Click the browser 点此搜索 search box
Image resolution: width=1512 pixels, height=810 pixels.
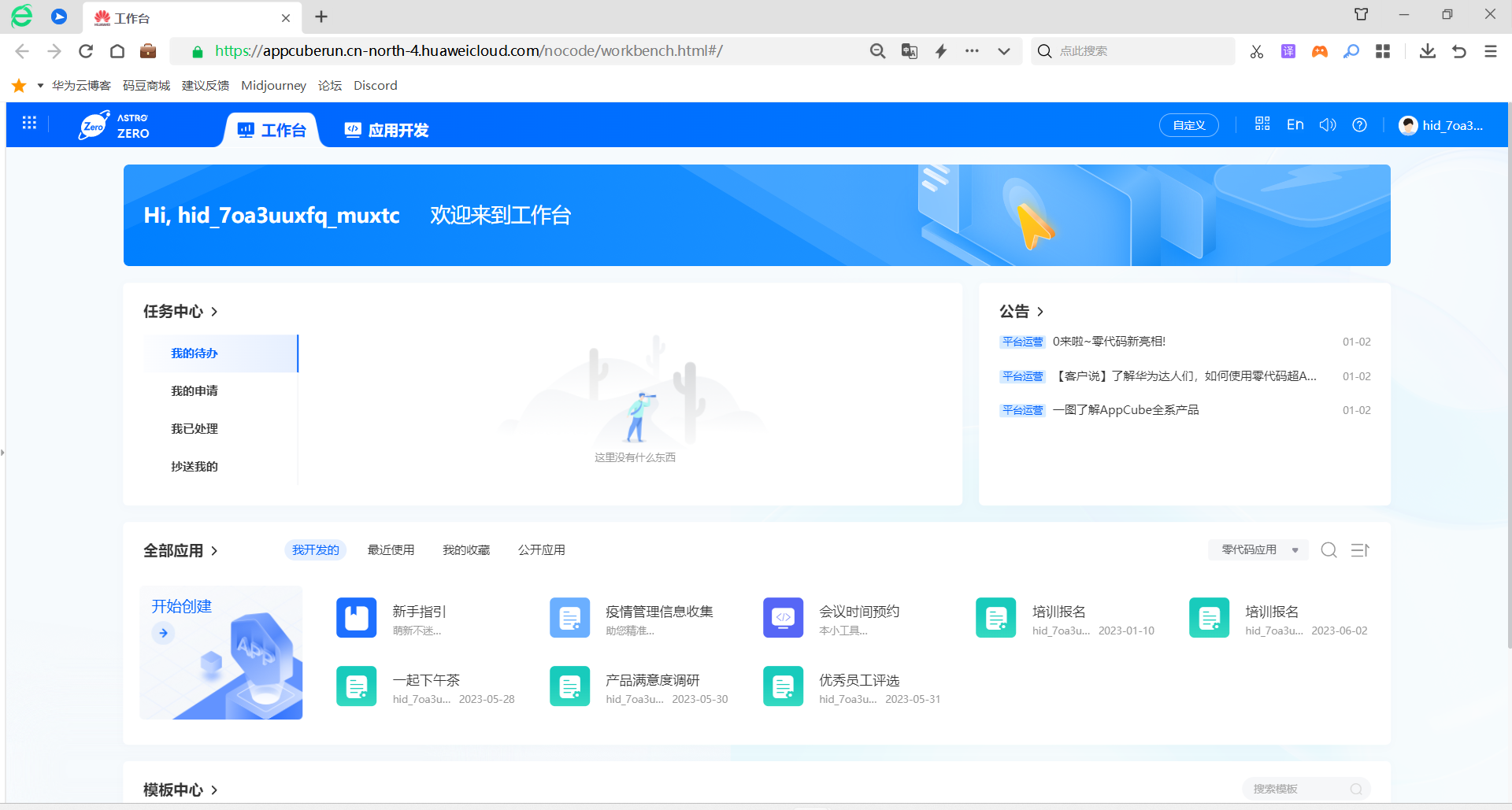(x=1132, y=51)
